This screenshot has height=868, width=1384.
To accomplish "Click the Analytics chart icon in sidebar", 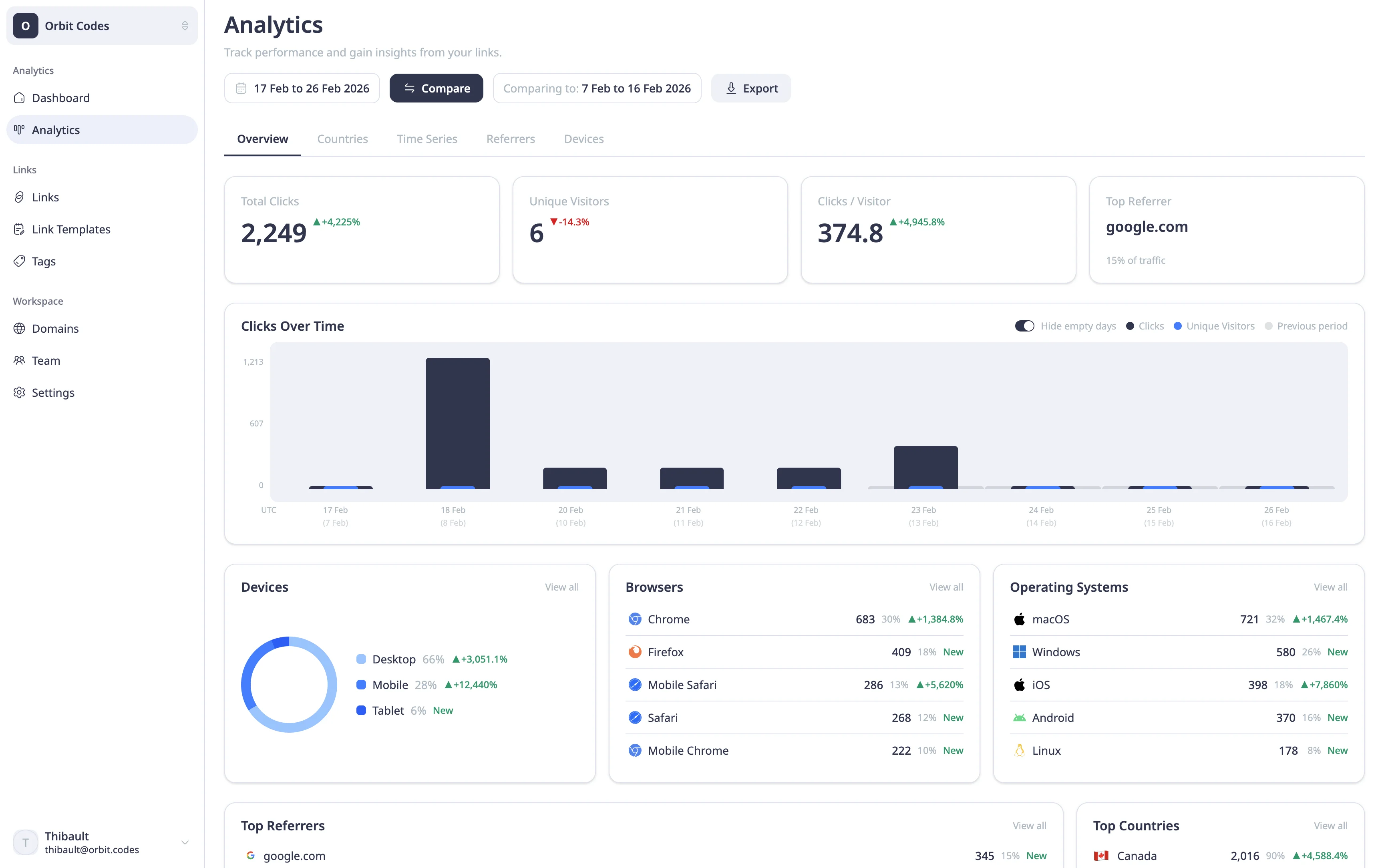I will click(20, 130).
